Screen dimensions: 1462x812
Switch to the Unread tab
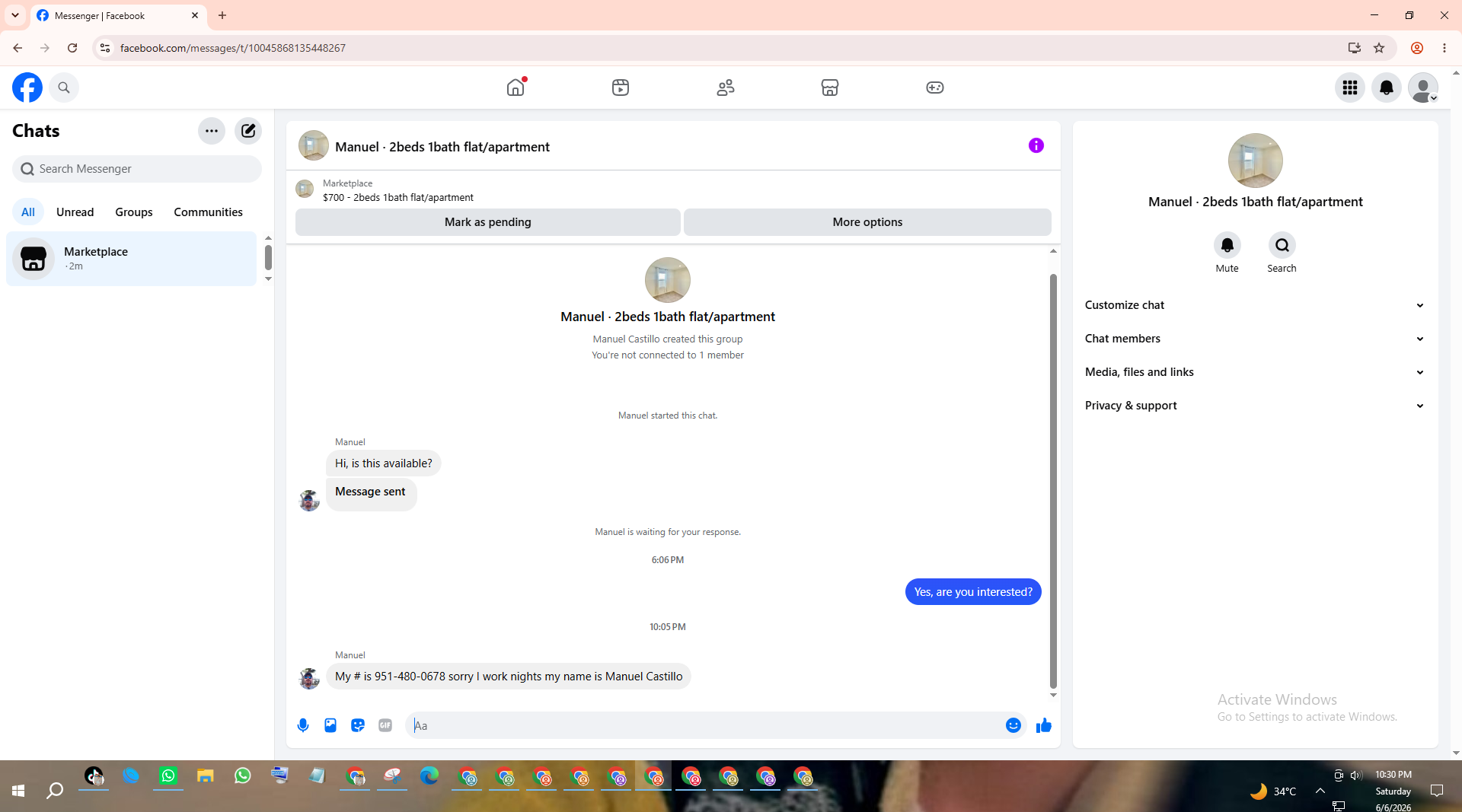tap(75, 212)
